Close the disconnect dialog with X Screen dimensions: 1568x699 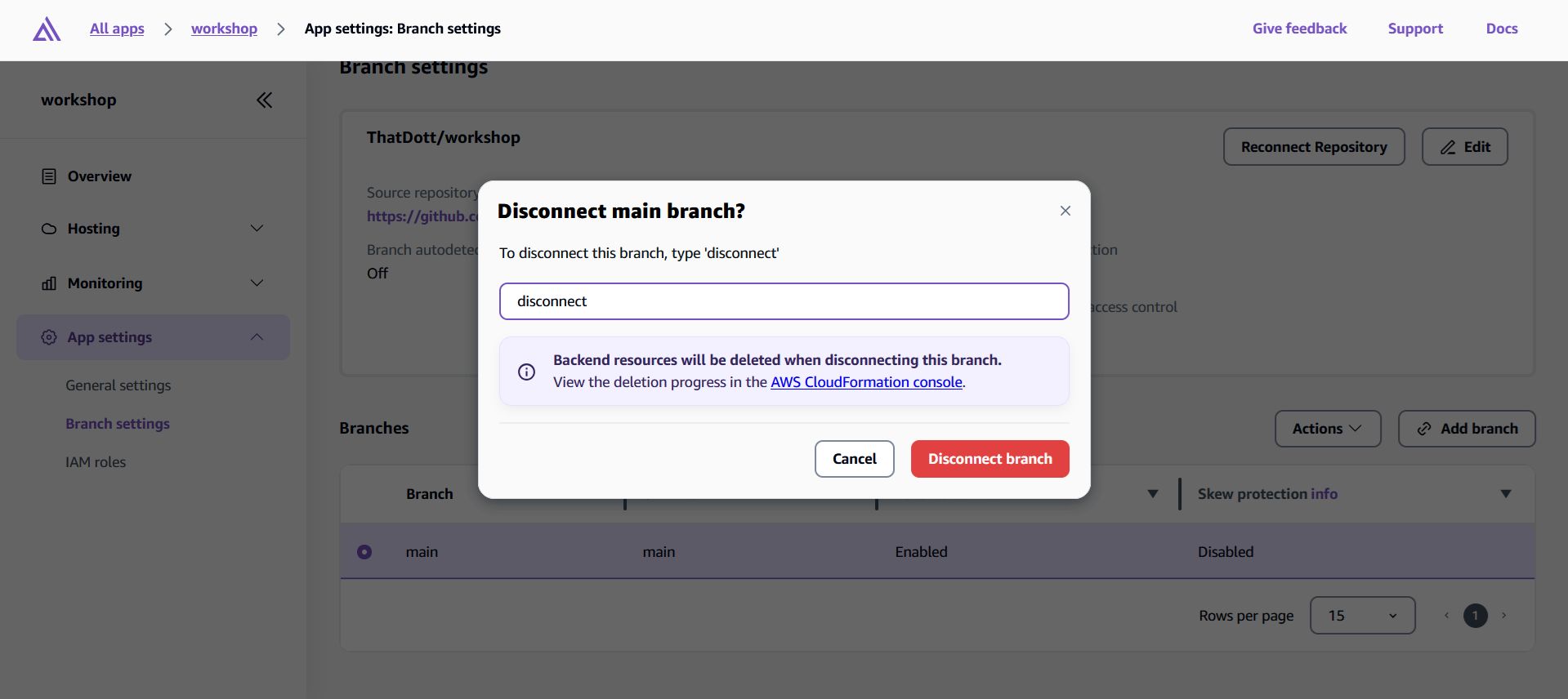click(x=1065, y=211)
